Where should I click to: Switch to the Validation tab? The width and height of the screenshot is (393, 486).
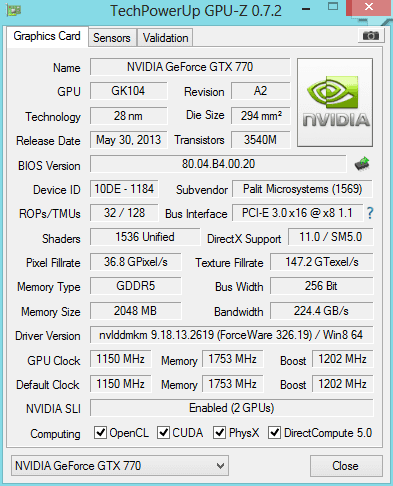click(x=165, y=38)
